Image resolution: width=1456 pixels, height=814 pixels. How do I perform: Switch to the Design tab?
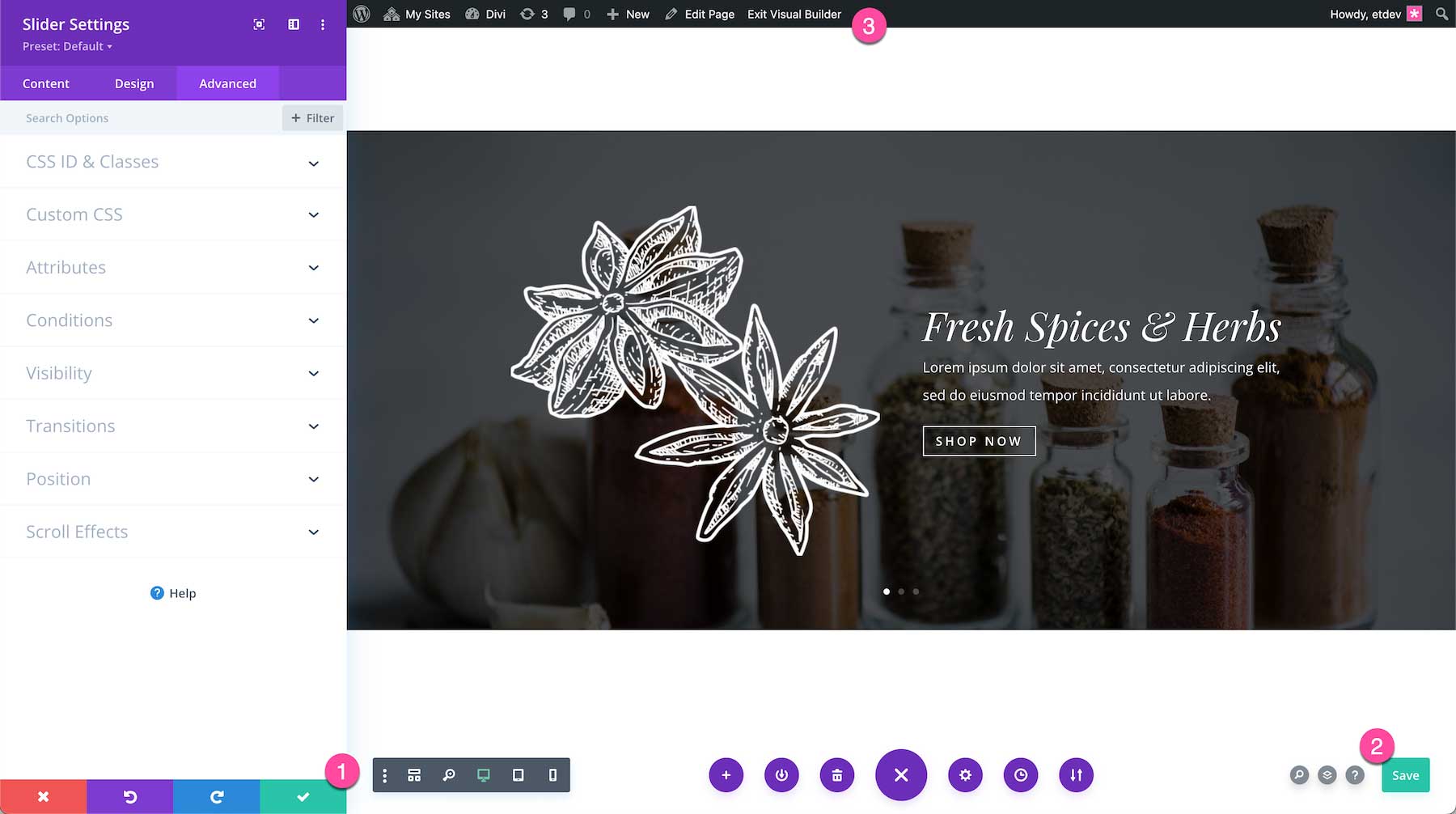point(134,83)
